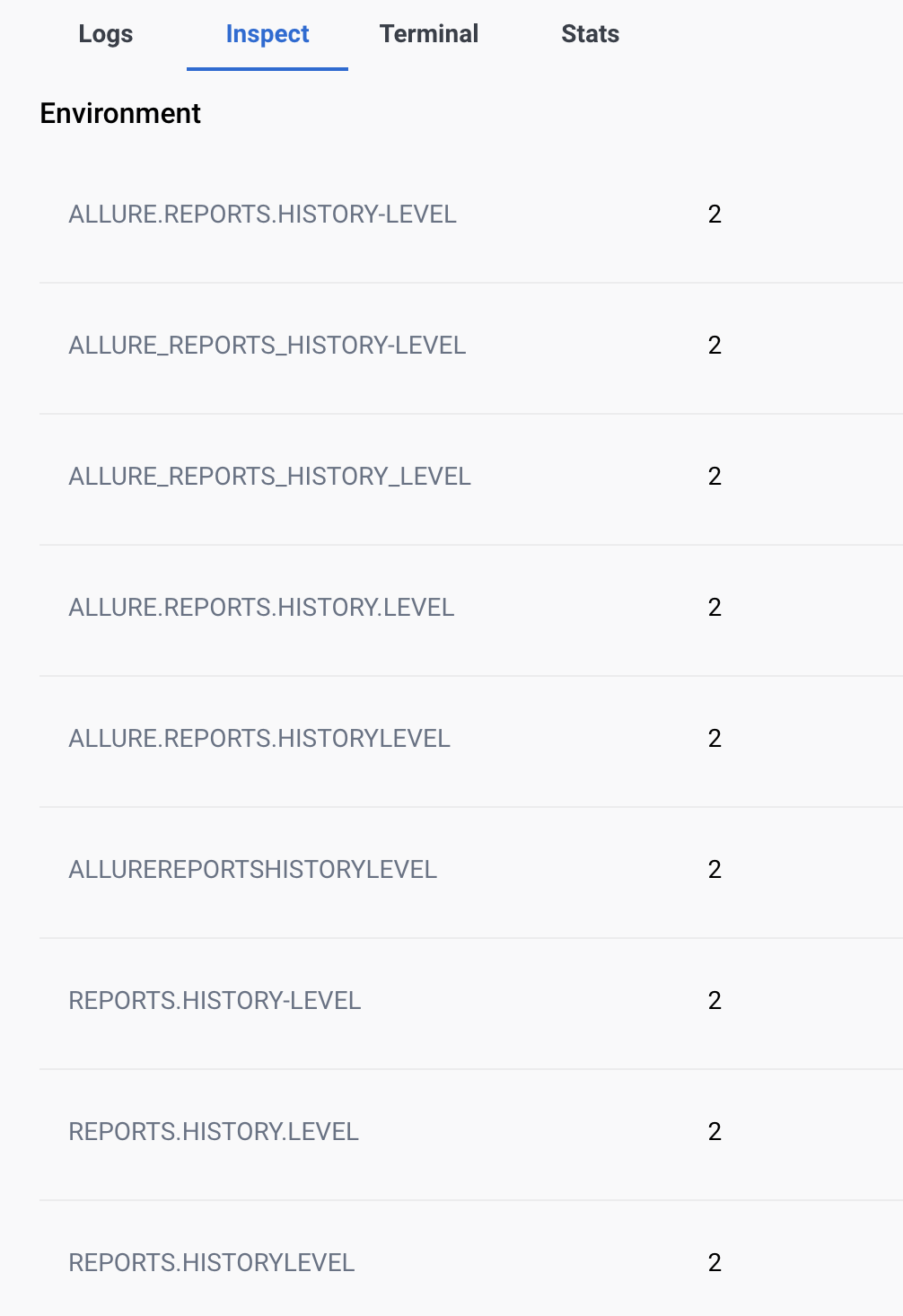The width and height of the screenshot is (903, 1316).
Task: Select the REPORTS.HISTORY-LEVEL variable name
Action: coord(215,1001)
